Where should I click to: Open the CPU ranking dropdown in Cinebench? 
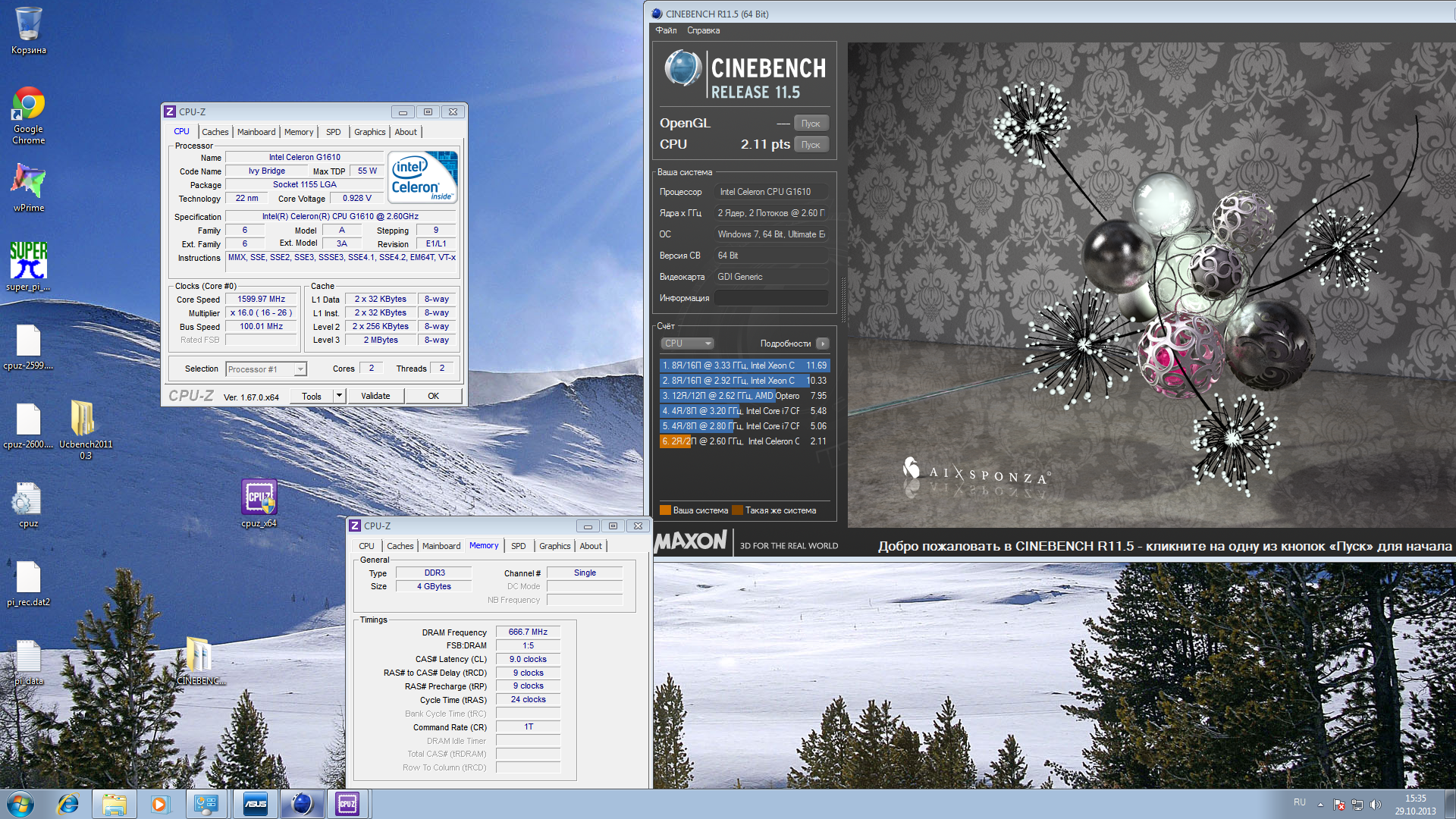tap(687, 344)
